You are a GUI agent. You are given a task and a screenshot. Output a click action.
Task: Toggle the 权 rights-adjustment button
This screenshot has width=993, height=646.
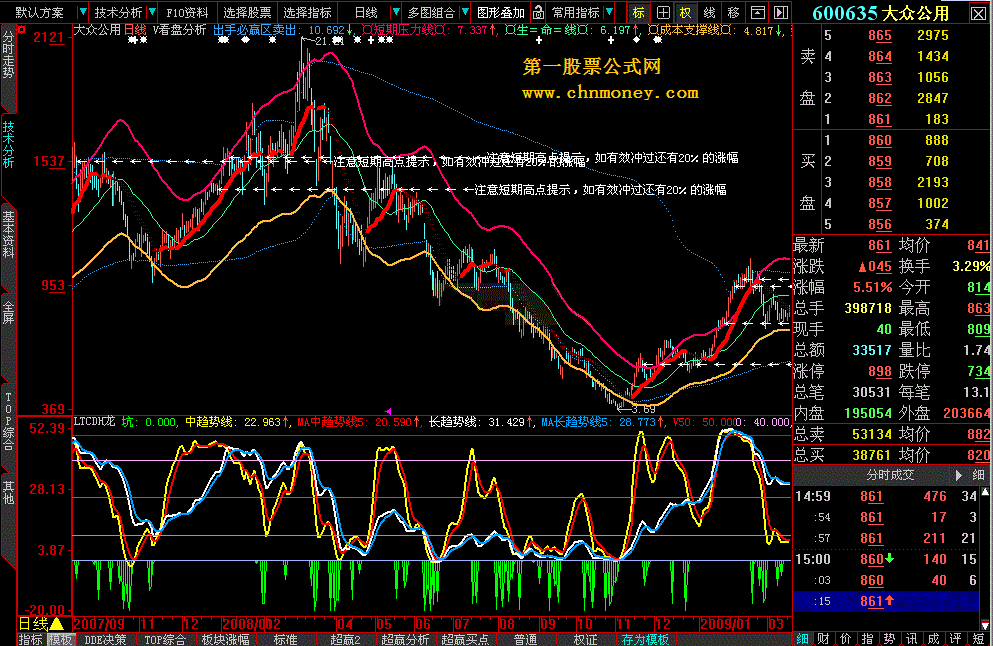[x=686, y=12]
